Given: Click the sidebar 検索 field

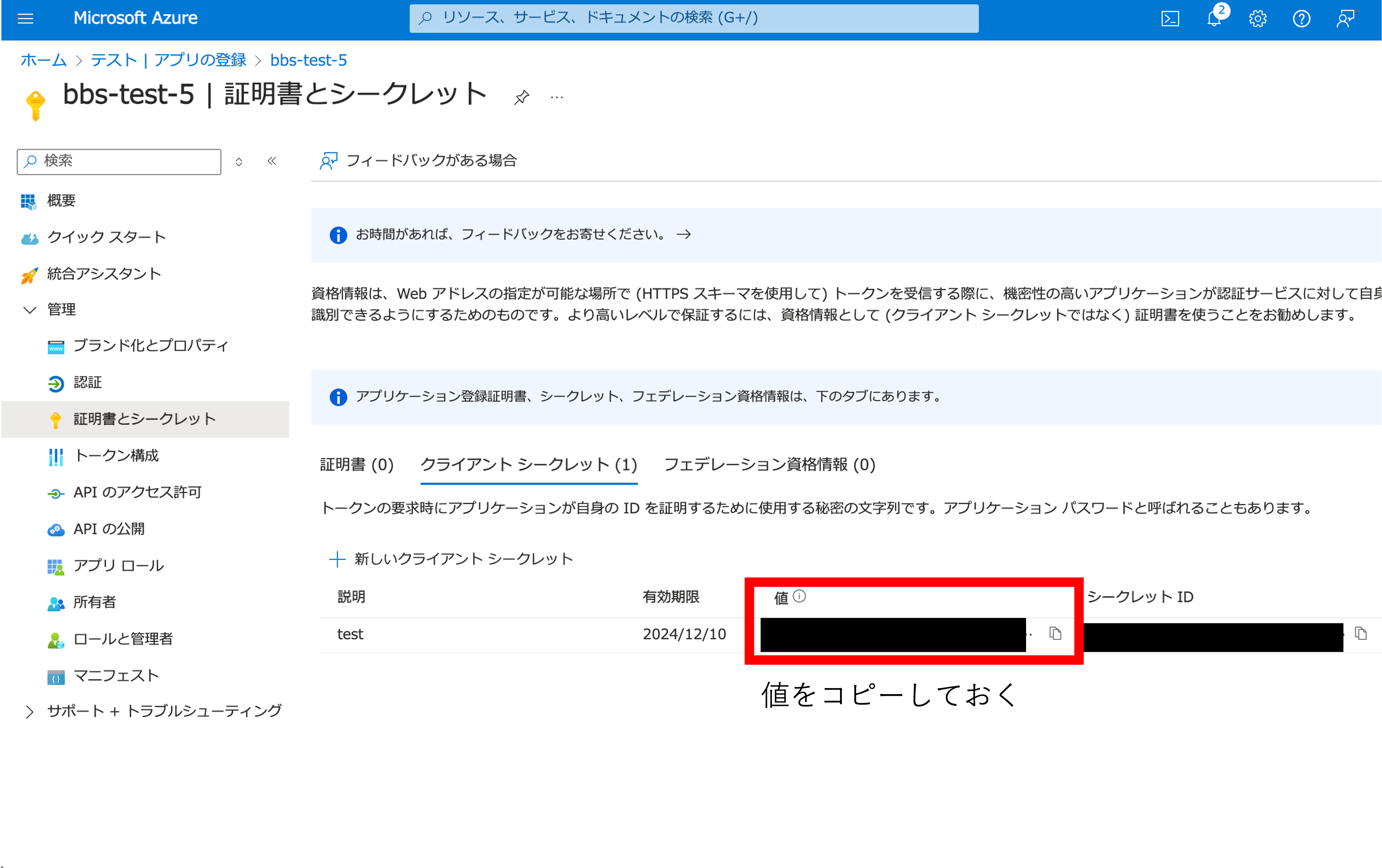Looking at the screenshot, I should (119, 161).
